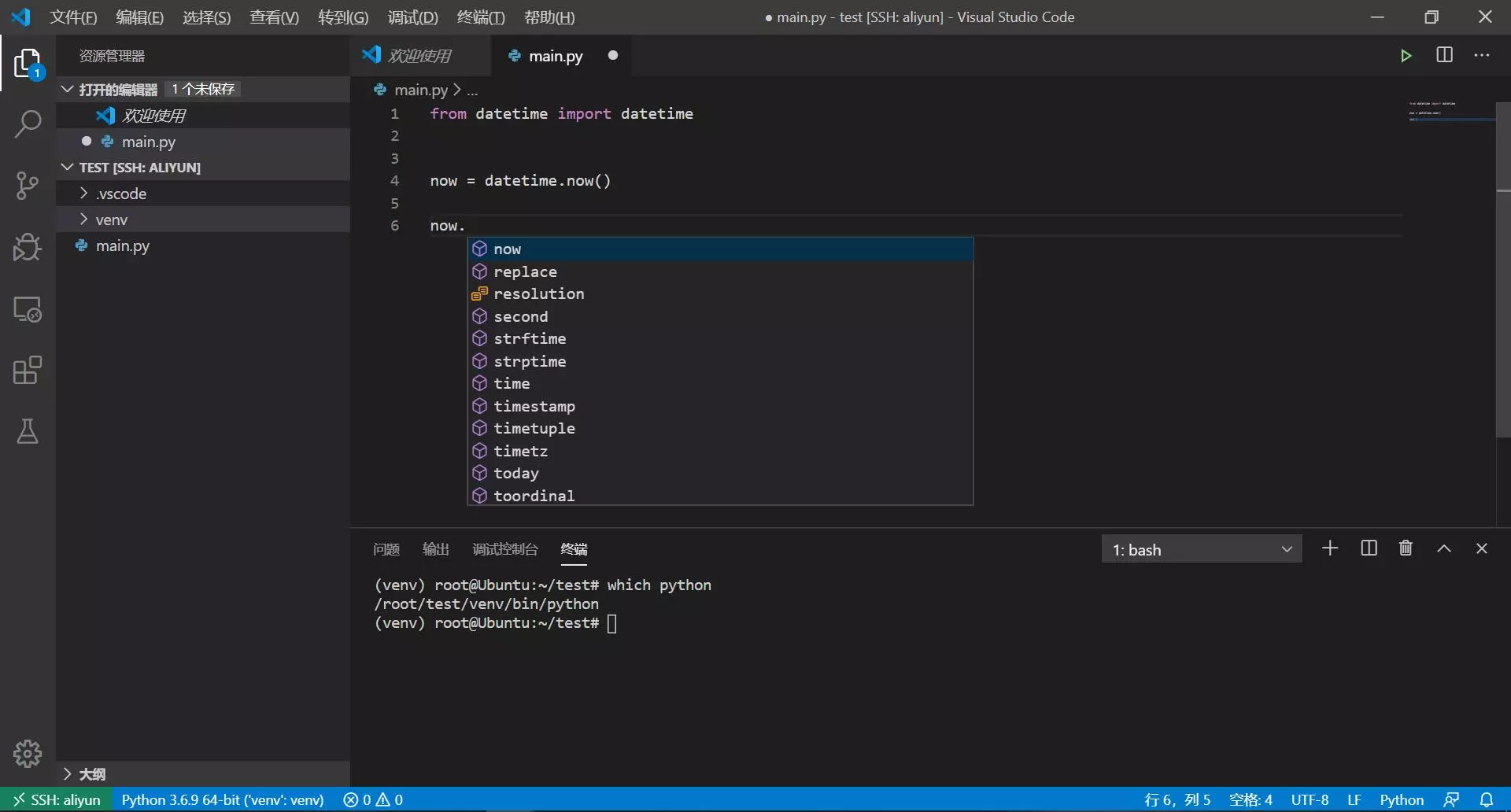Open main.py in the TEST folder tree
The width and height of the screenshot is (1511, 812).
tap(203, 245)
